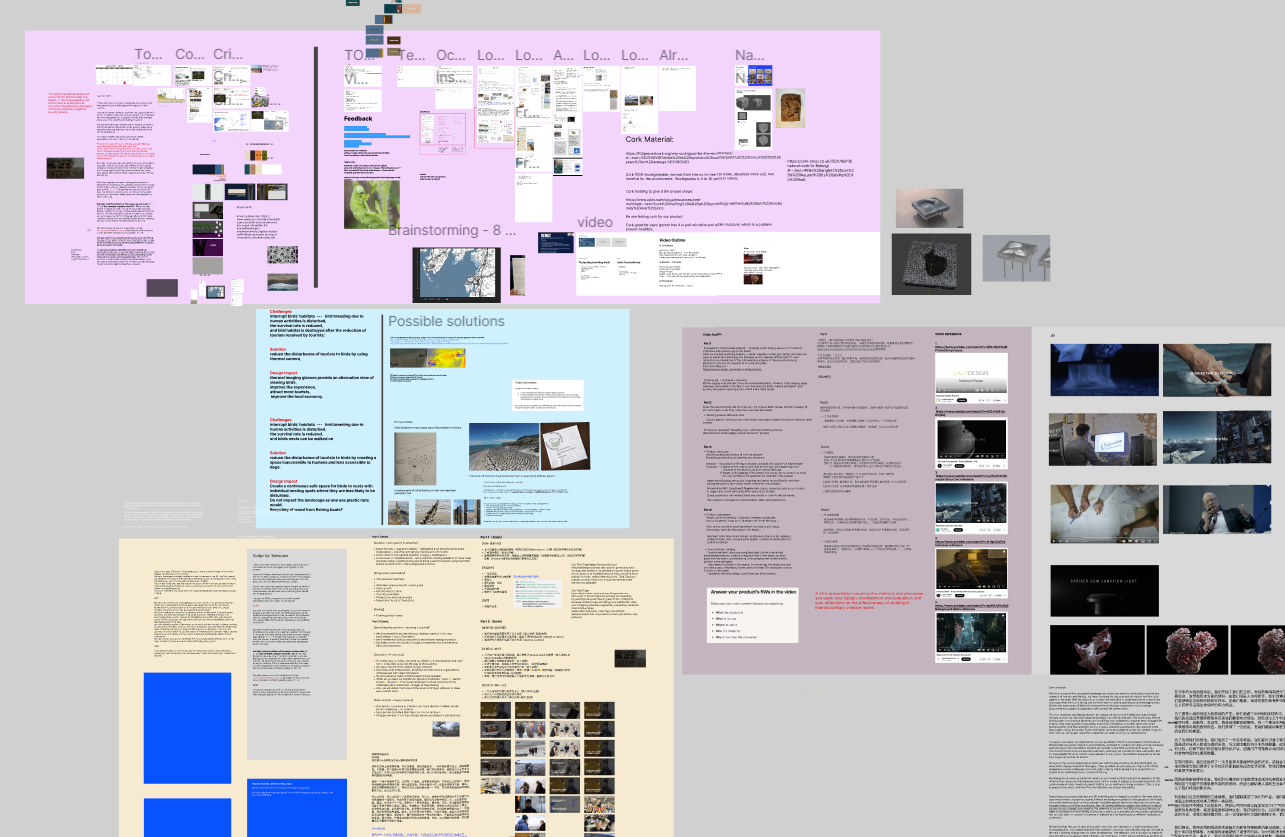The height and width of the screenshot is (837, 1285).
Task: Select the 'Co...' frame title
Action: coord(189,55)
